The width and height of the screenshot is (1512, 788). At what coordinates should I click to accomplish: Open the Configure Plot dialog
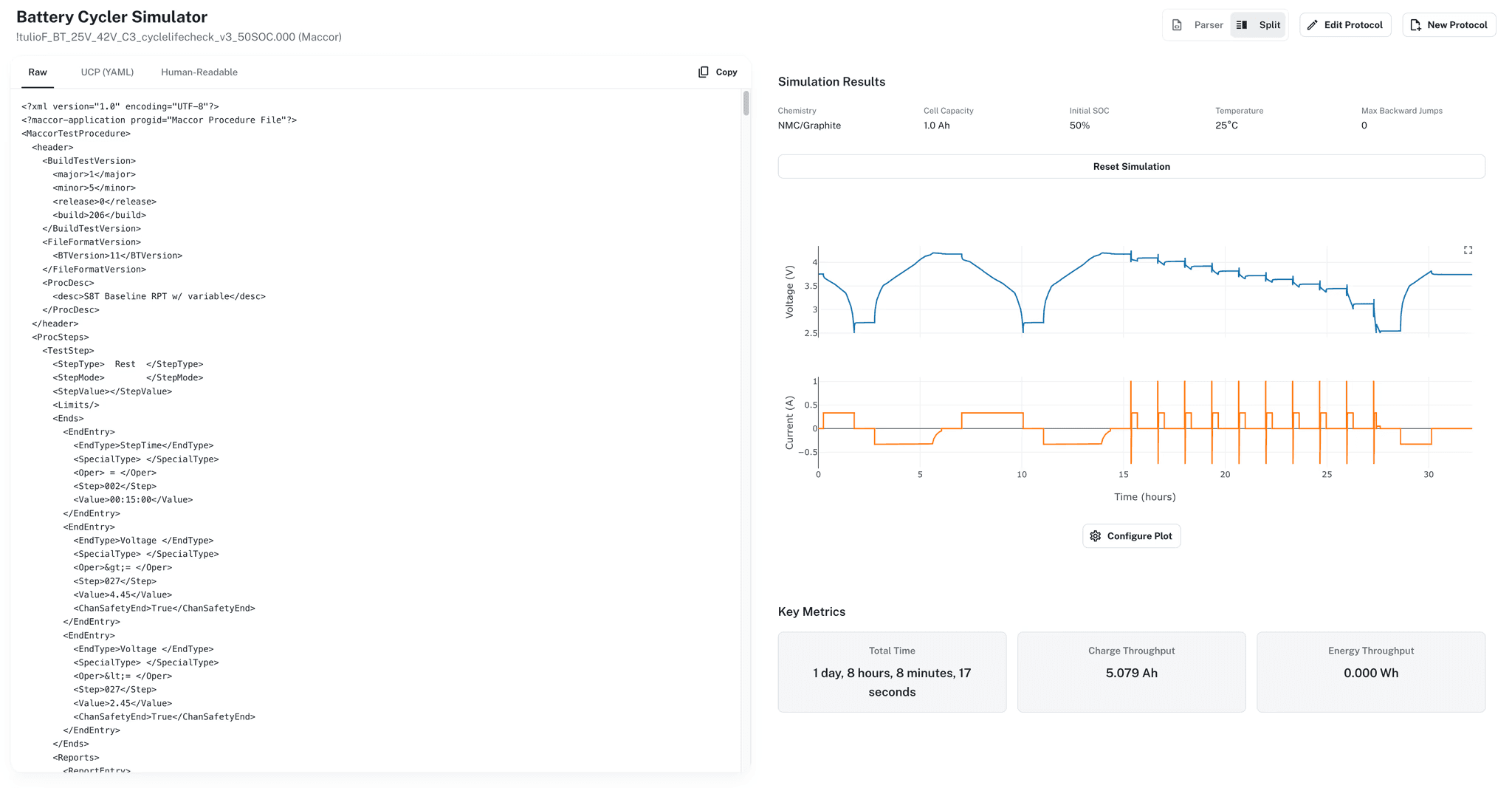pos(1131,535)
